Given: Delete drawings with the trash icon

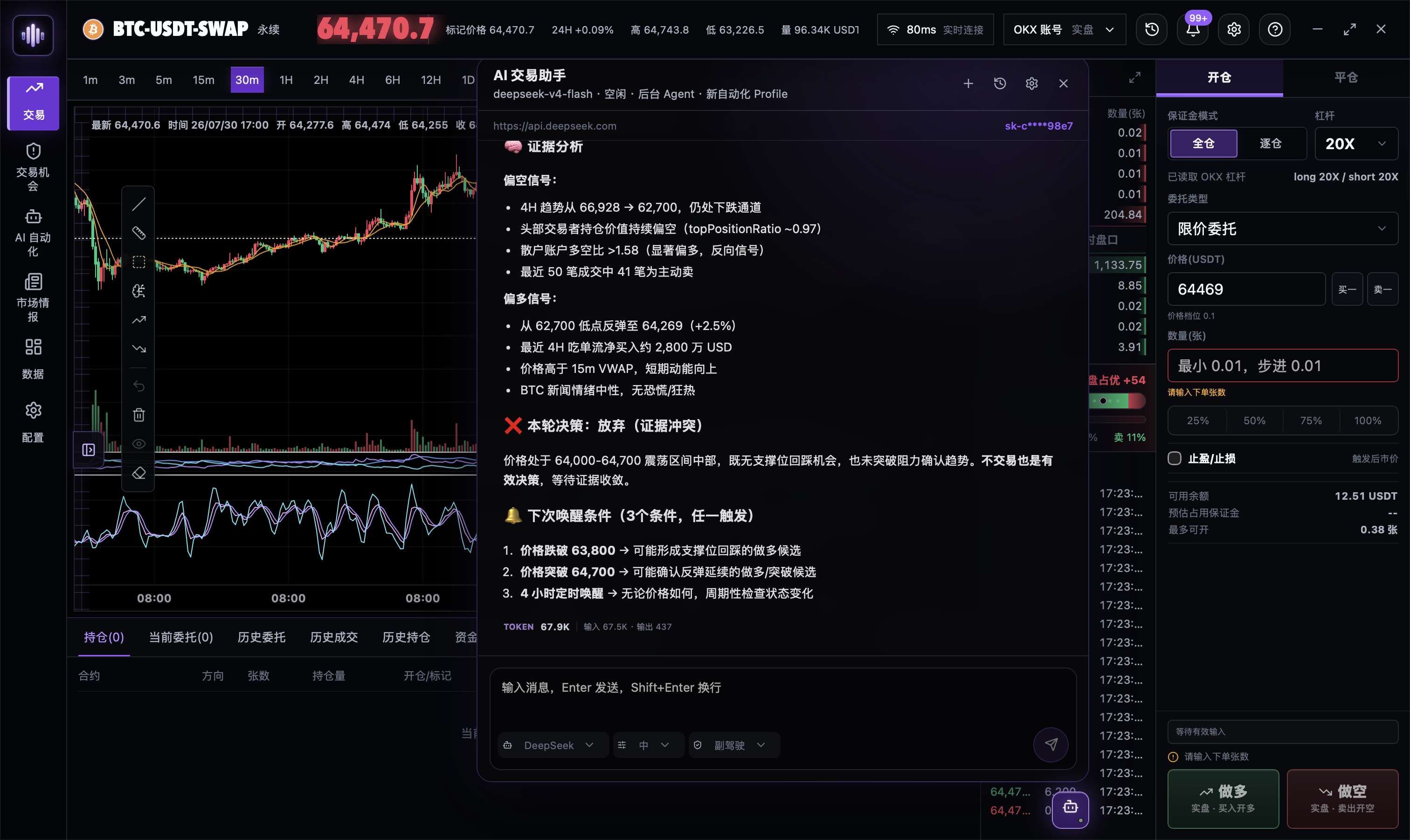Looking at the screenshot, I should [138, 415].
